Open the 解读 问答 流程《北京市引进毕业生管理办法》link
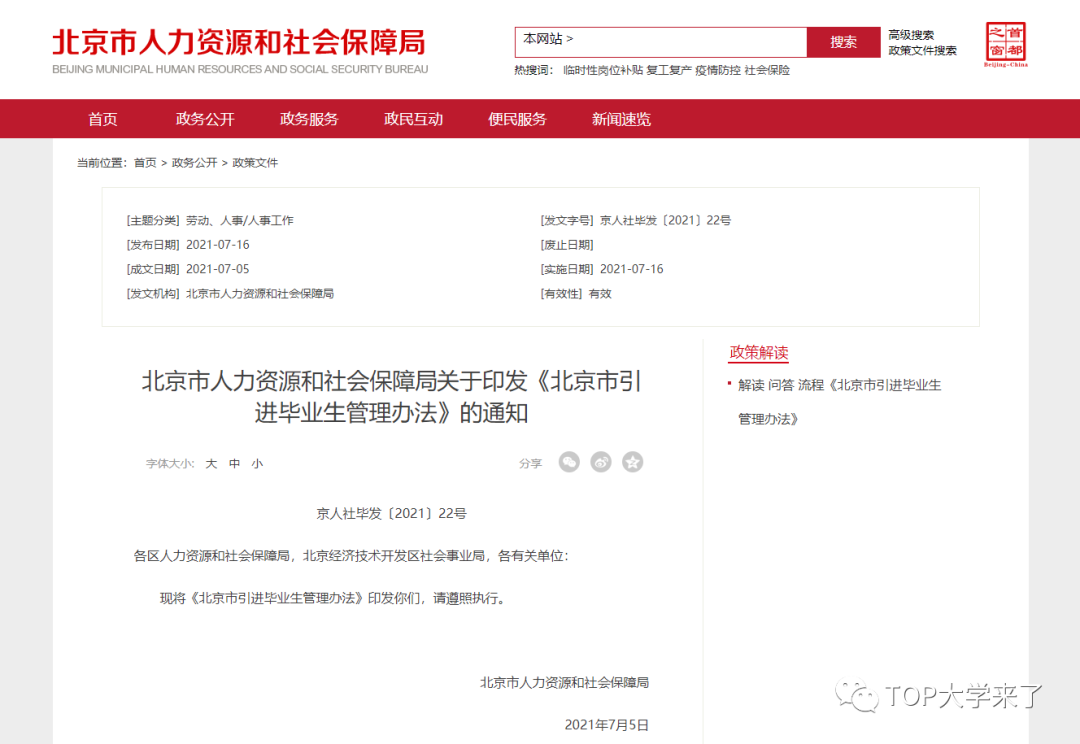 [839, 402]
